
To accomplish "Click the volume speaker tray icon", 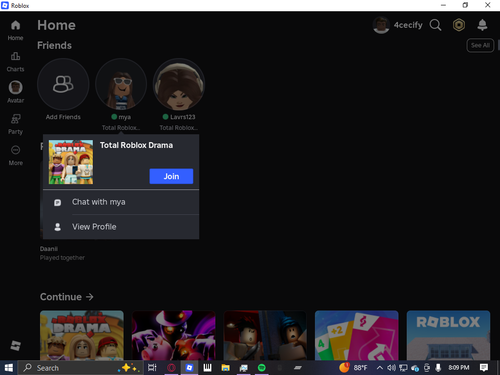I will coord(391,368).
